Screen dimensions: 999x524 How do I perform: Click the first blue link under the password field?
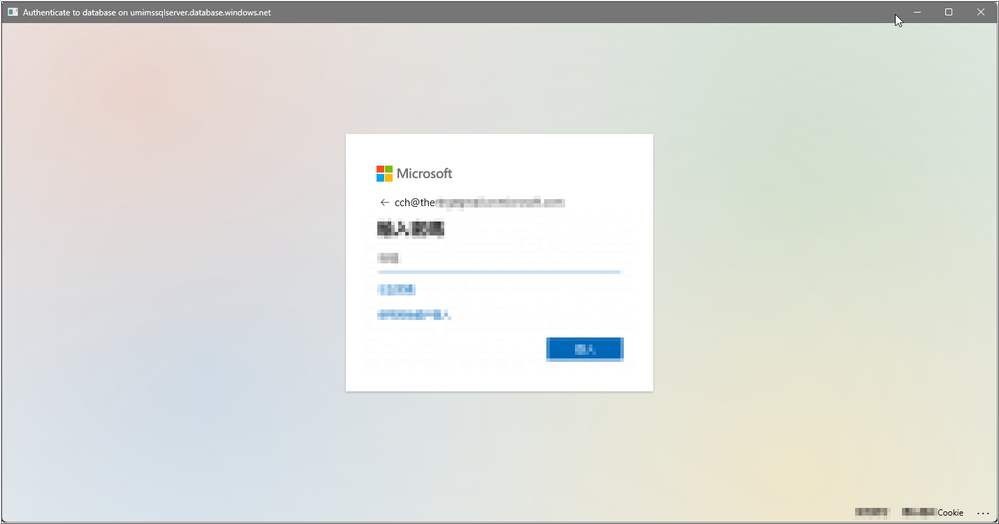pos(396,289)
